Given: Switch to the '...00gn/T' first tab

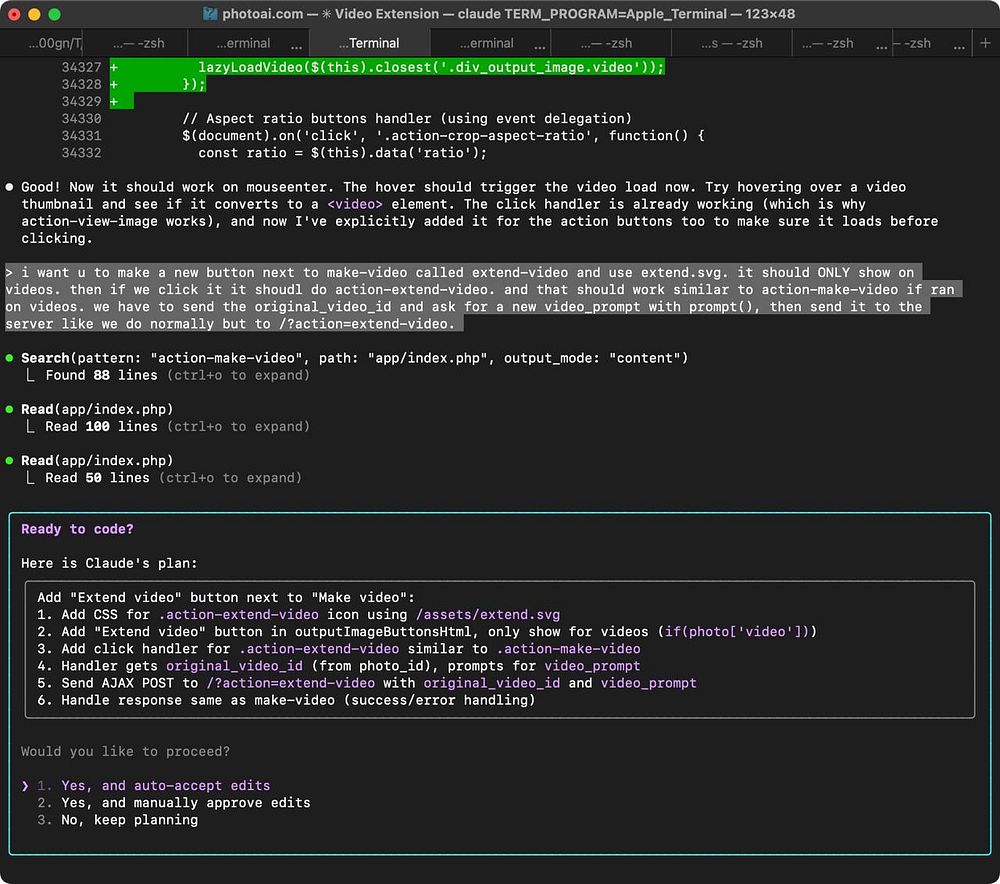Looking at the screenshot, I should 54,43.
